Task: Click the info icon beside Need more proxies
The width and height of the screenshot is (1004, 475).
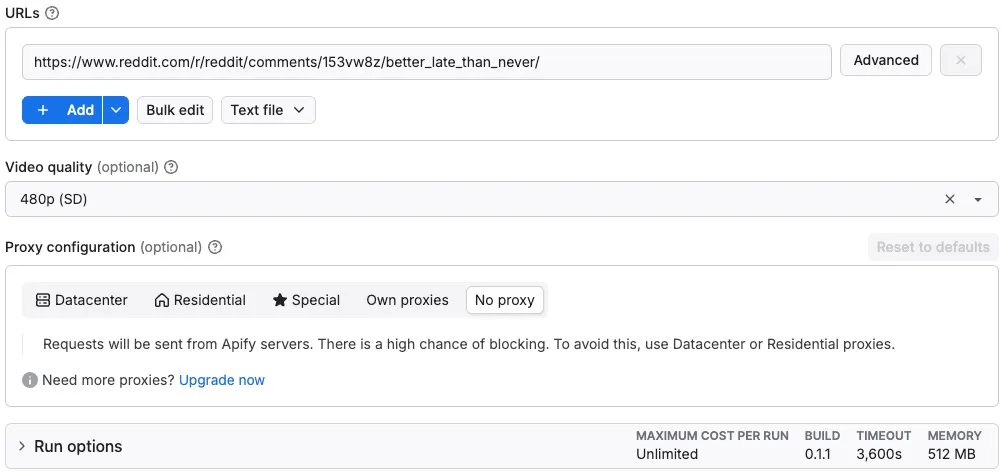Action: (x=29, y=380)
